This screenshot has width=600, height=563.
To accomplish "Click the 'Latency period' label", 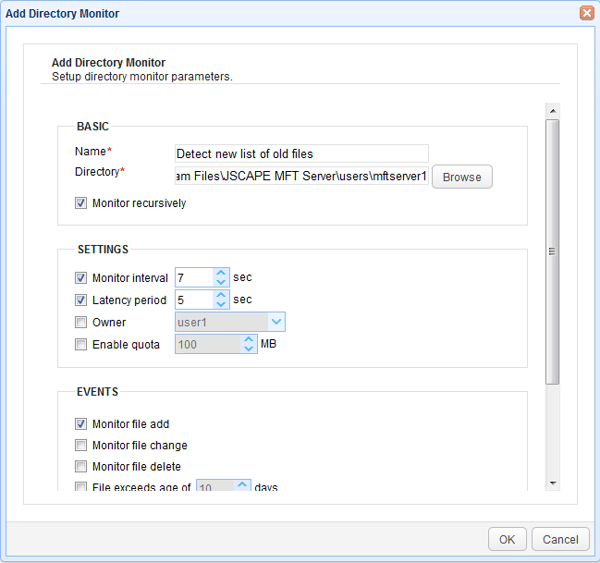I will click(x=129, y=300).
